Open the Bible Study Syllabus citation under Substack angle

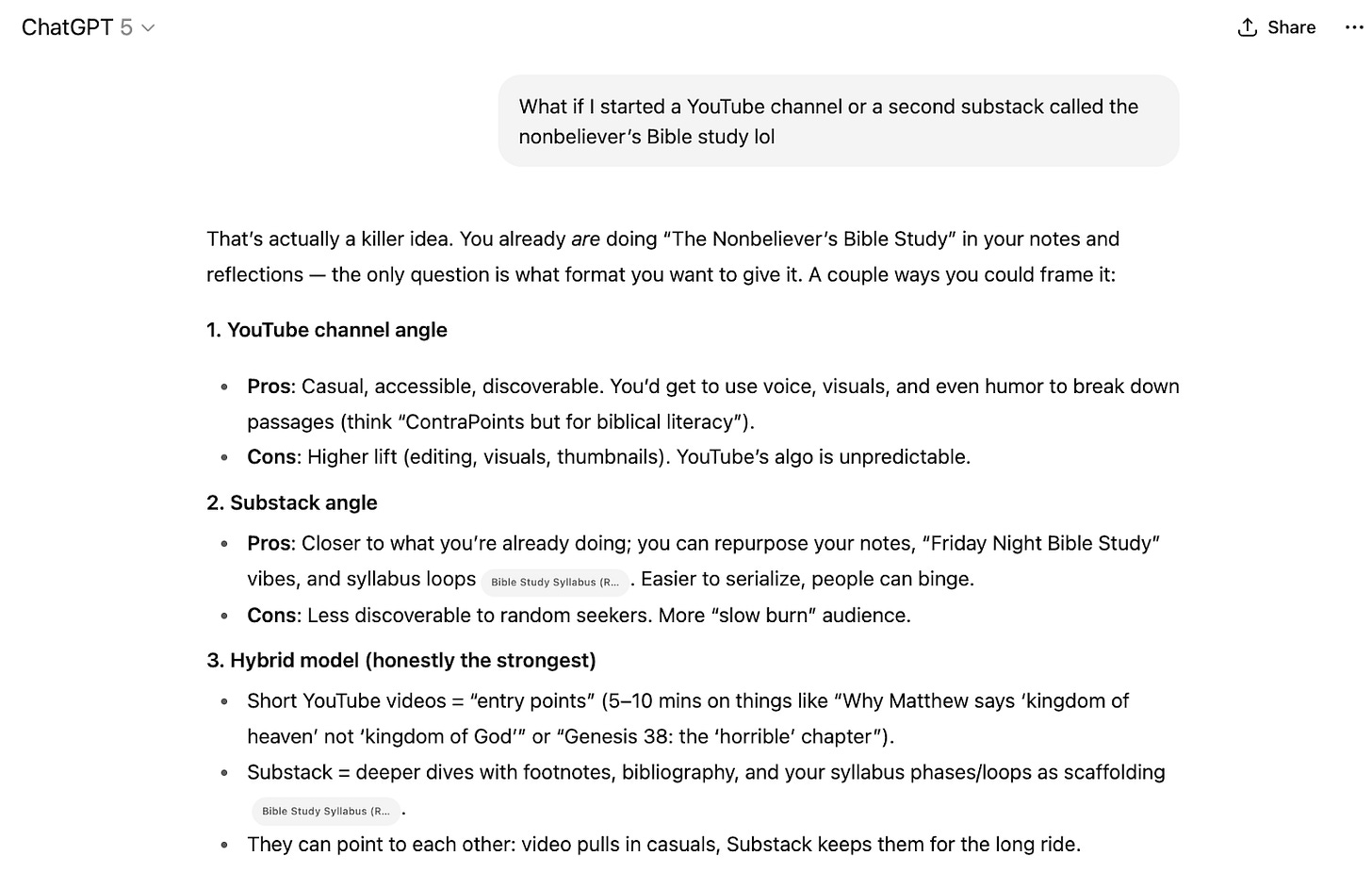[555, 582]
